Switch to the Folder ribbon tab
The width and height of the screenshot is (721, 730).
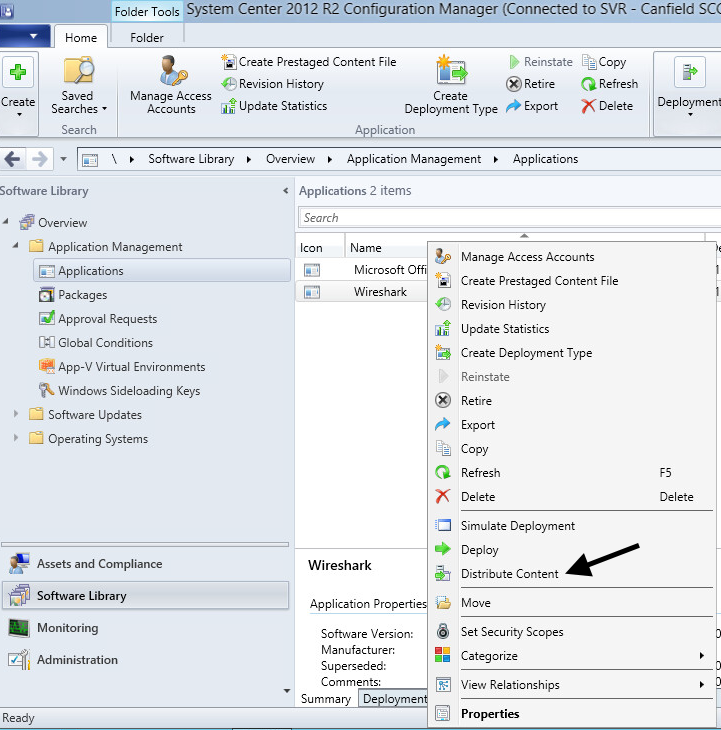coord(147,38)
